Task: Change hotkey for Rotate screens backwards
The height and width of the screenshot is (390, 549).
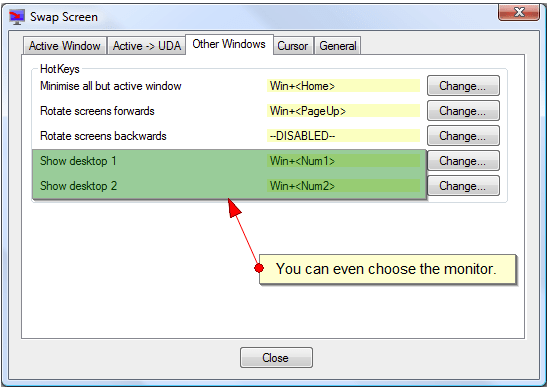Action: click(463, 136)
